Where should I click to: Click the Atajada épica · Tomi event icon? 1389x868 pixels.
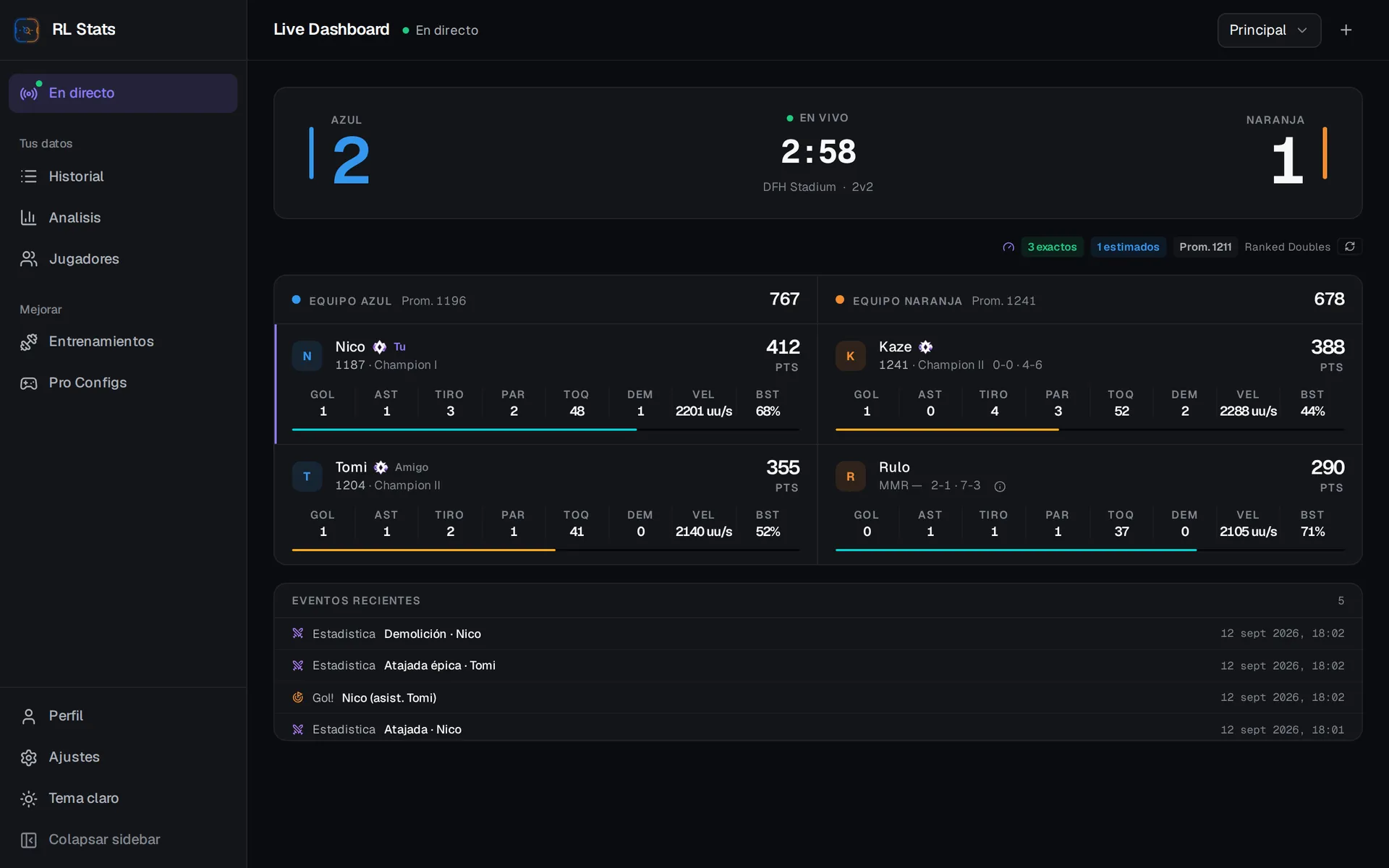click(x=297, y=665)
